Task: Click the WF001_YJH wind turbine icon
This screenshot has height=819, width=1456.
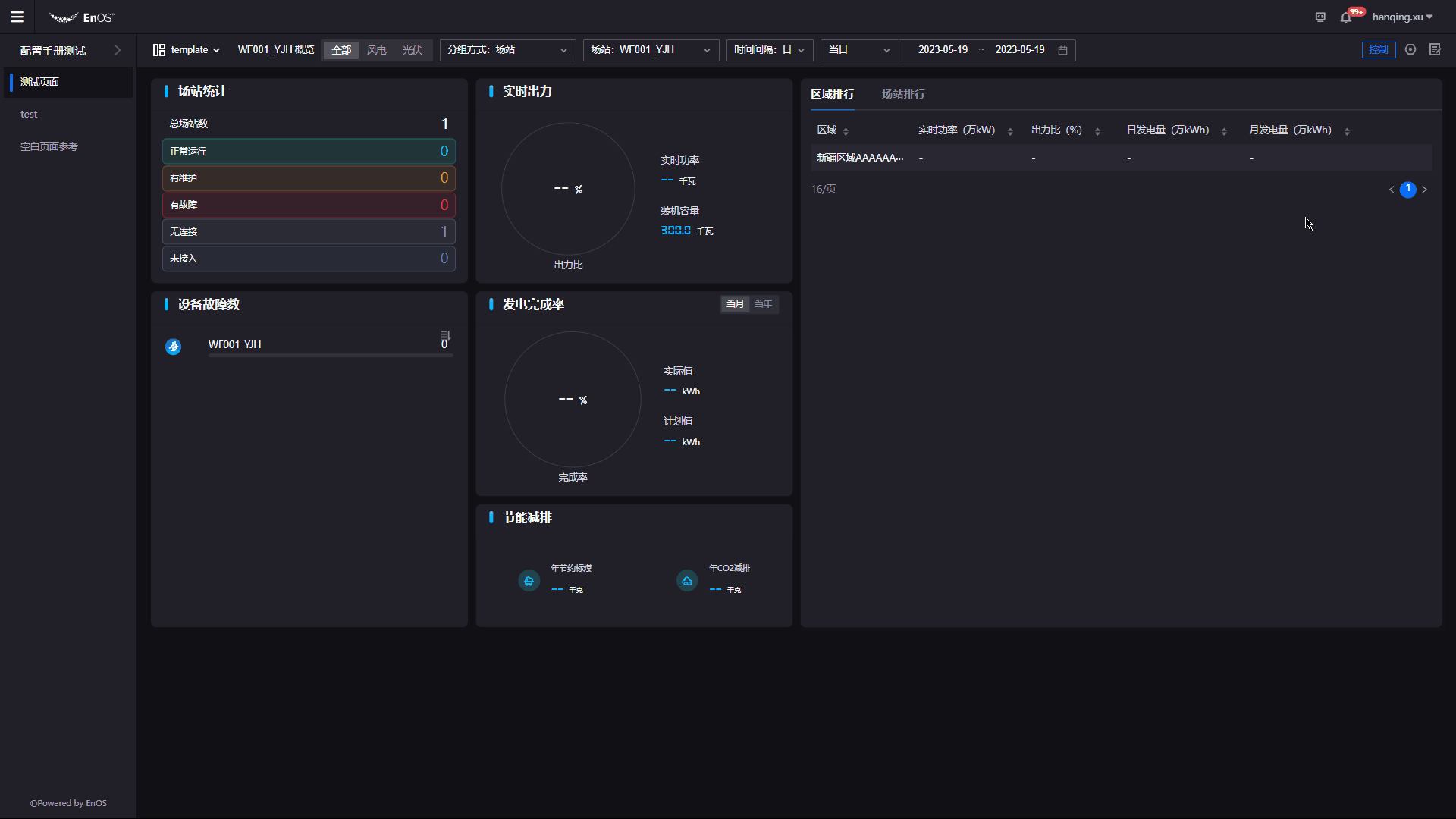Action: coord(174,347)
